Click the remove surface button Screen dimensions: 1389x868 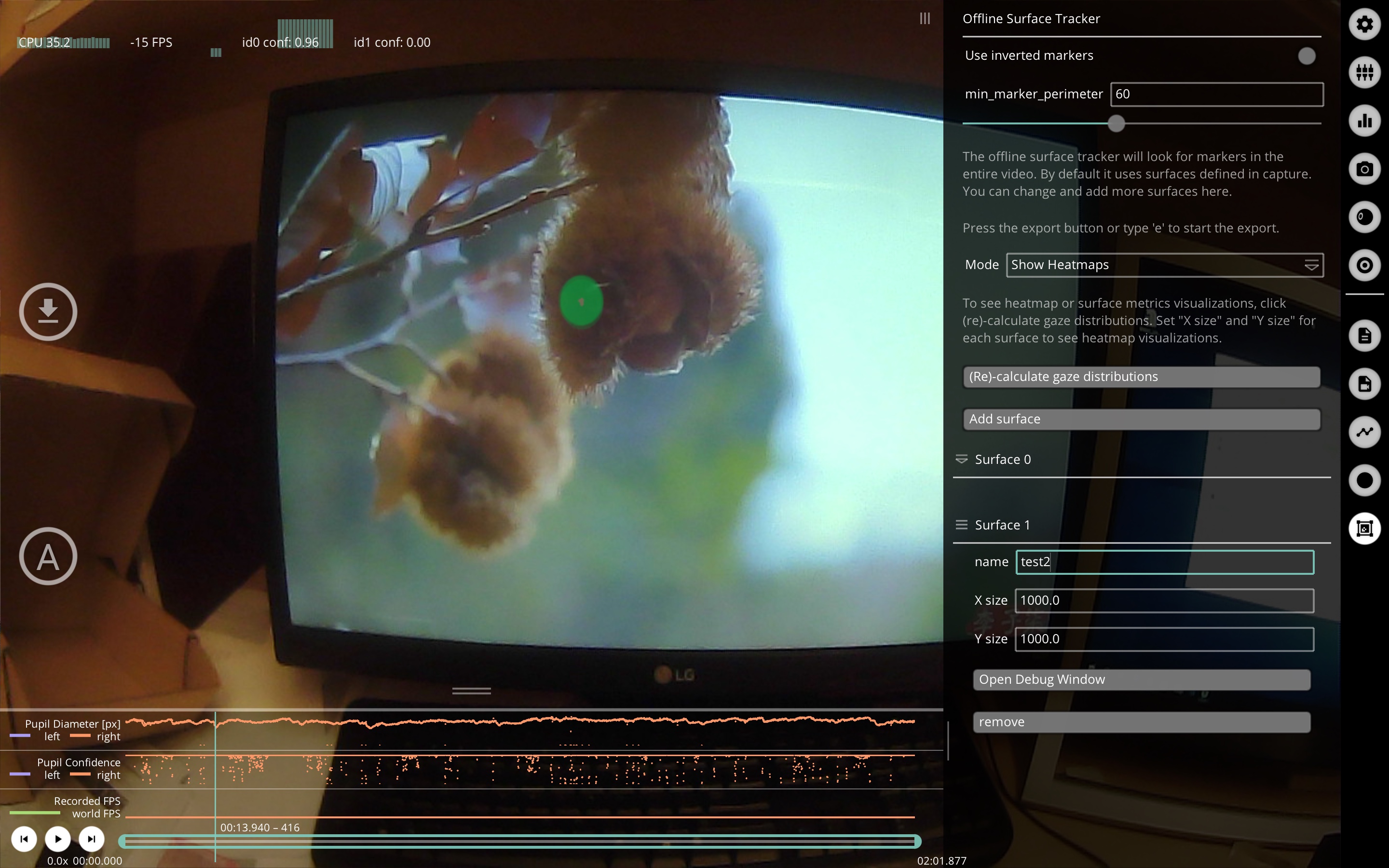coord(1142,722)
